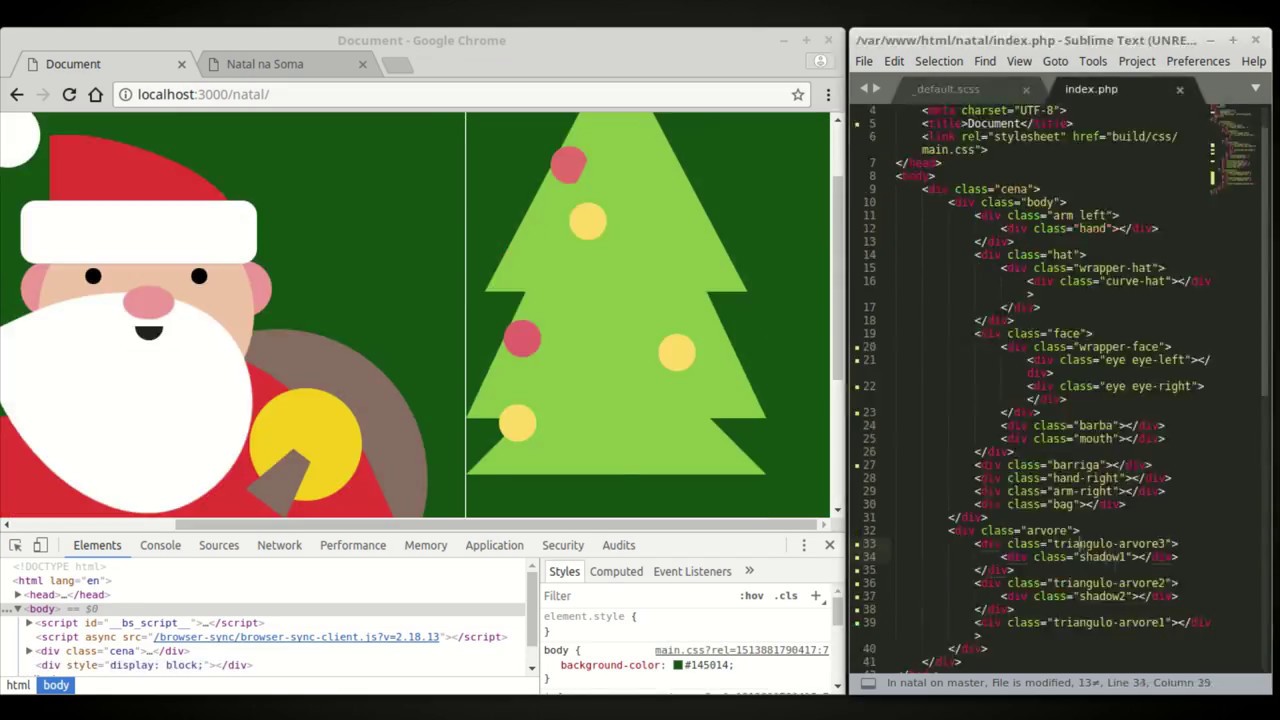Open the Network tab in DevTools
Screen dimensions: 1280x720
[x=279, y=545]
